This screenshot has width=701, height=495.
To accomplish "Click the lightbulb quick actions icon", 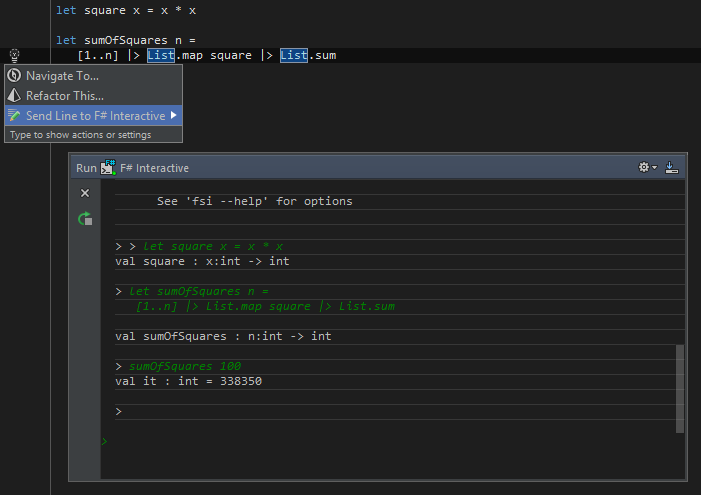I will 14,55.
